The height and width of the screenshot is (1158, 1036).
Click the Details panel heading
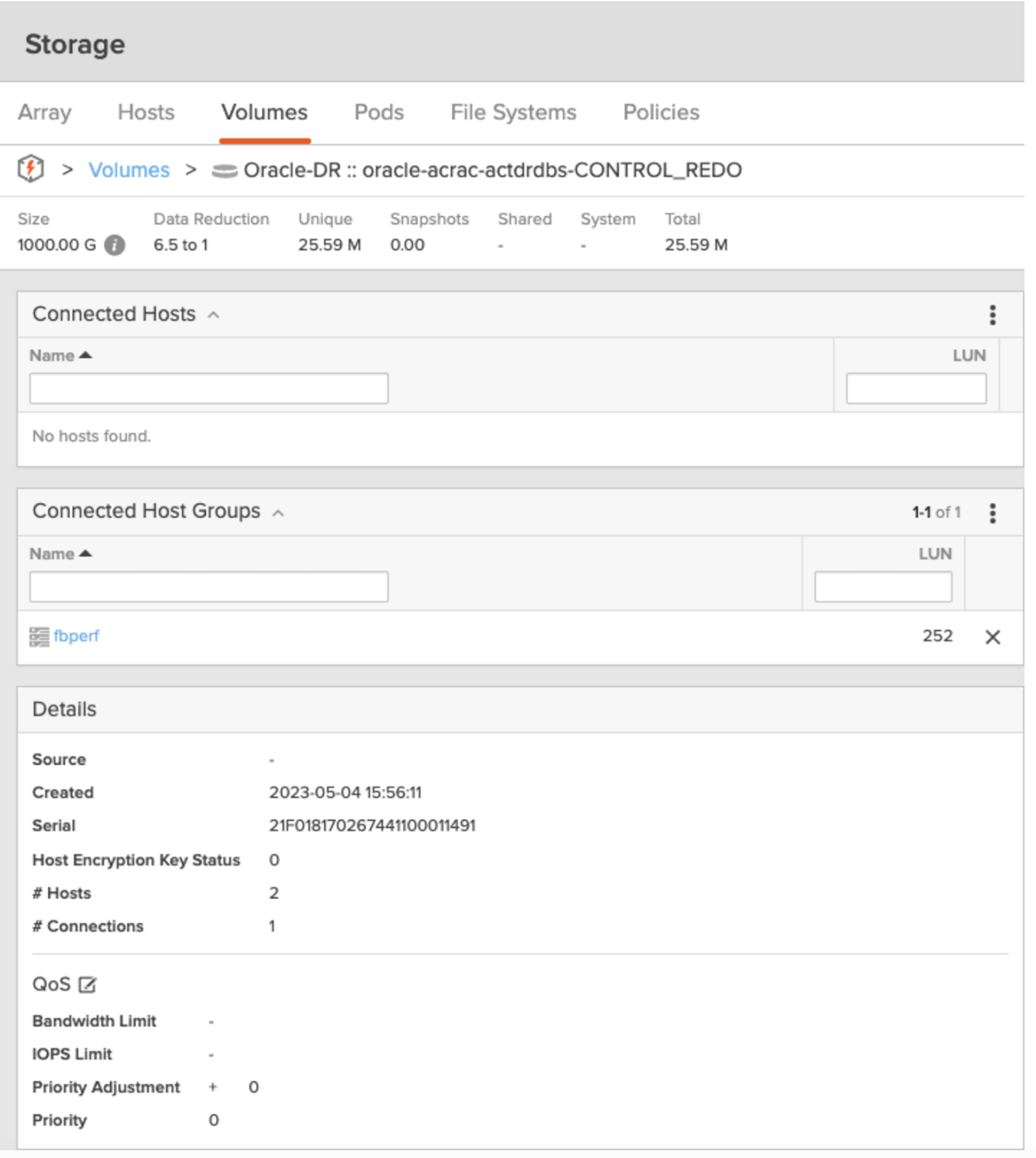click(x=64, y=710)
